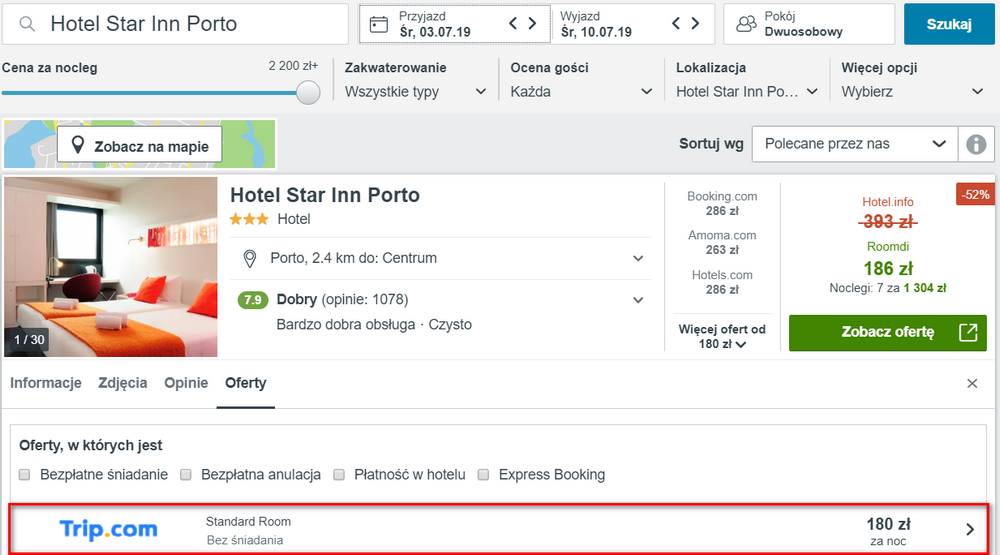Click the map pin on Zobacz na mapie
Screen dimensions: 1000x555
[78, 145]
